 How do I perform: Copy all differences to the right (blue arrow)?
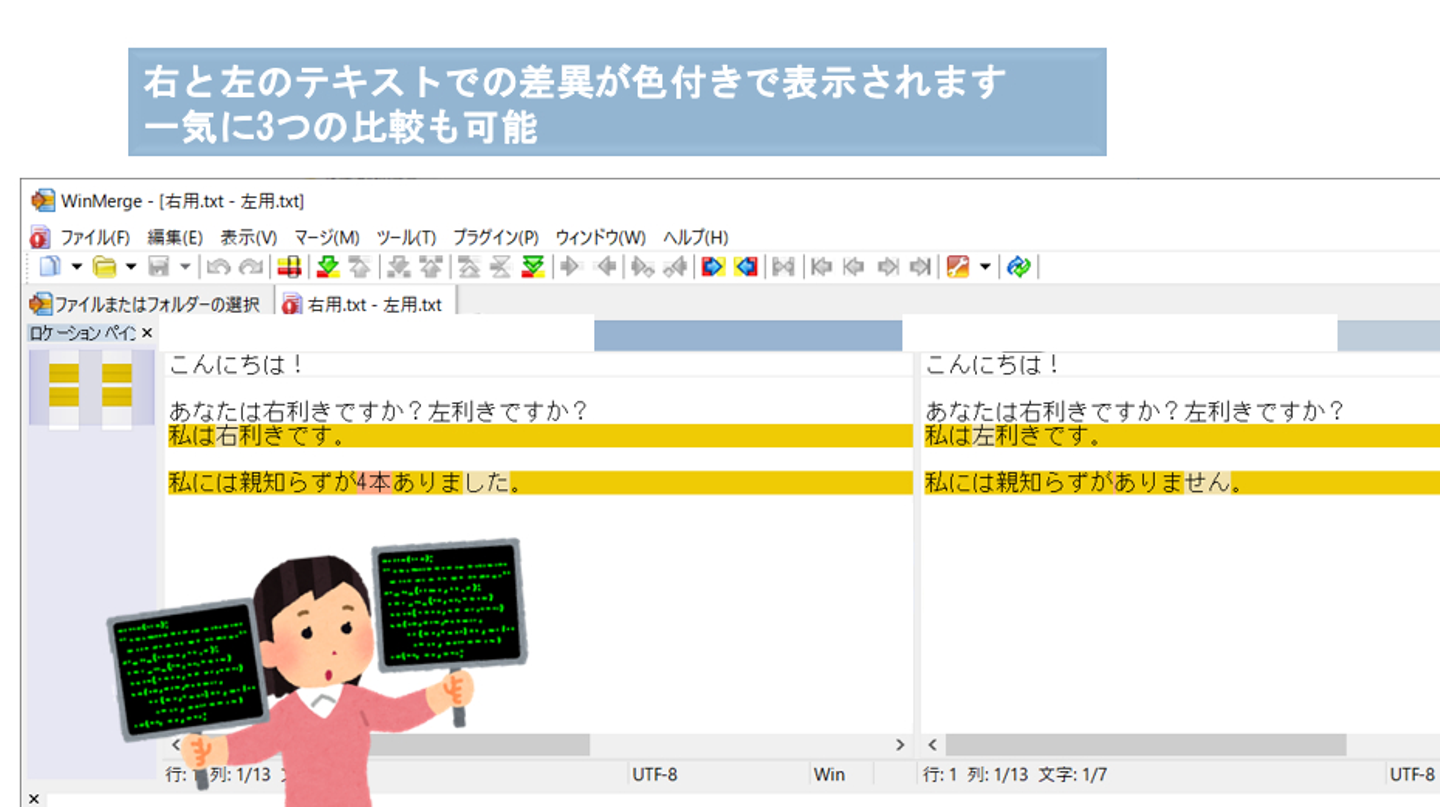(x=712, y=267)
